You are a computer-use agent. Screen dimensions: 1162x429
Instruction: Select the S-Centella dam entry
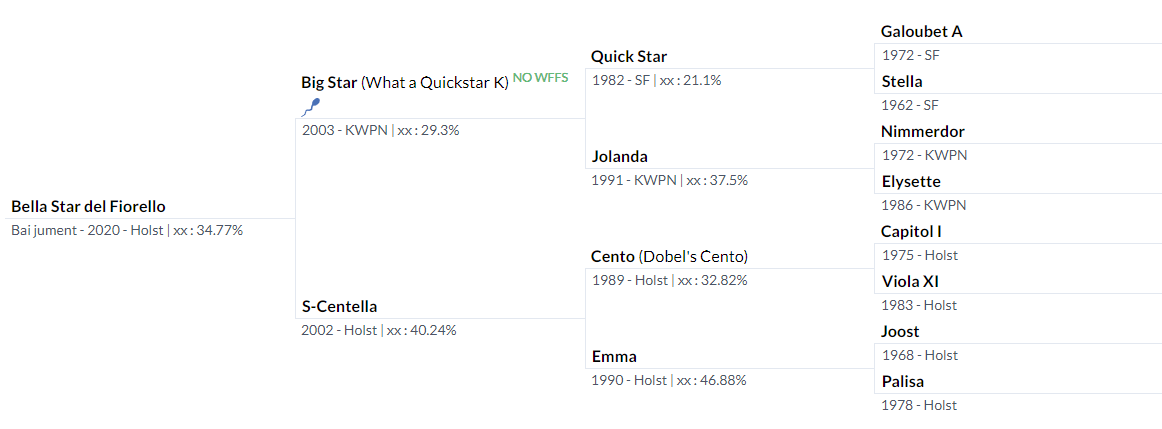coord(339,306)
